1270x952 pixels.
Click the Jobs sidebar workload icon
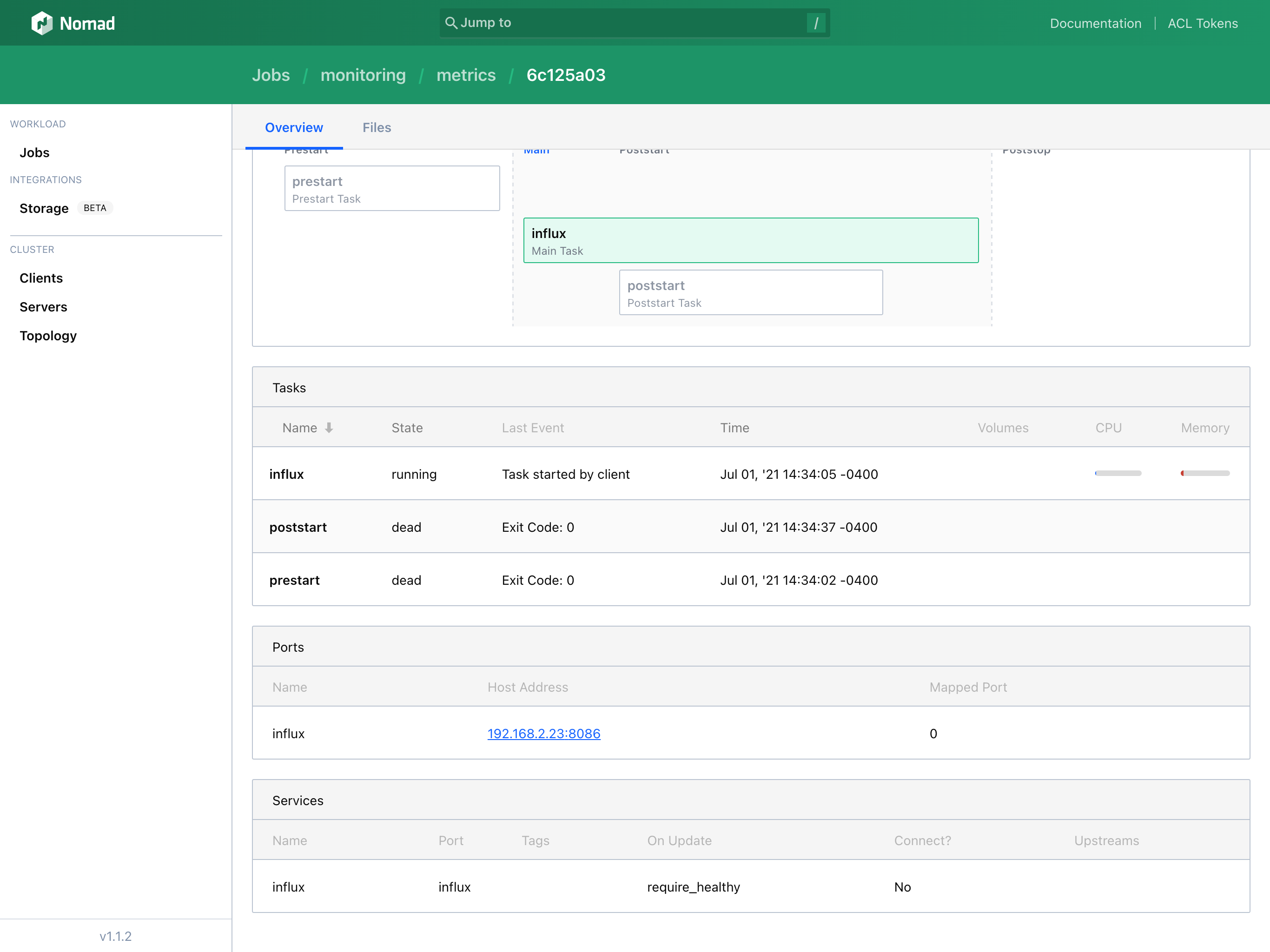point(34,152)
